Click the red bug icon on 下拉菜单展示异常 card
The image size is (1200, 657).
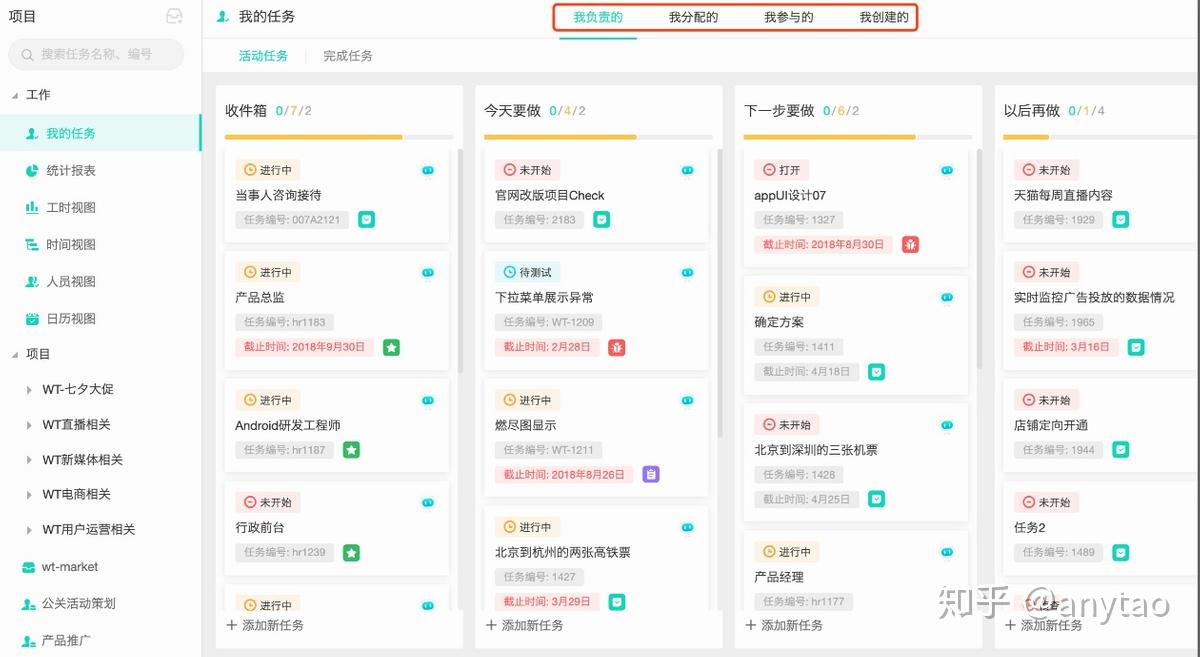click(x=617, y=348)
